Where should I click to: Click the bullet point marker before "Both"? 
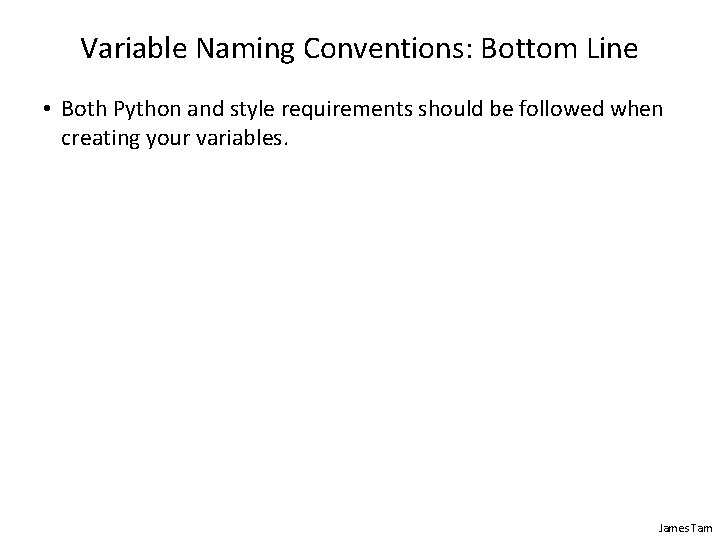click(46, 109)
